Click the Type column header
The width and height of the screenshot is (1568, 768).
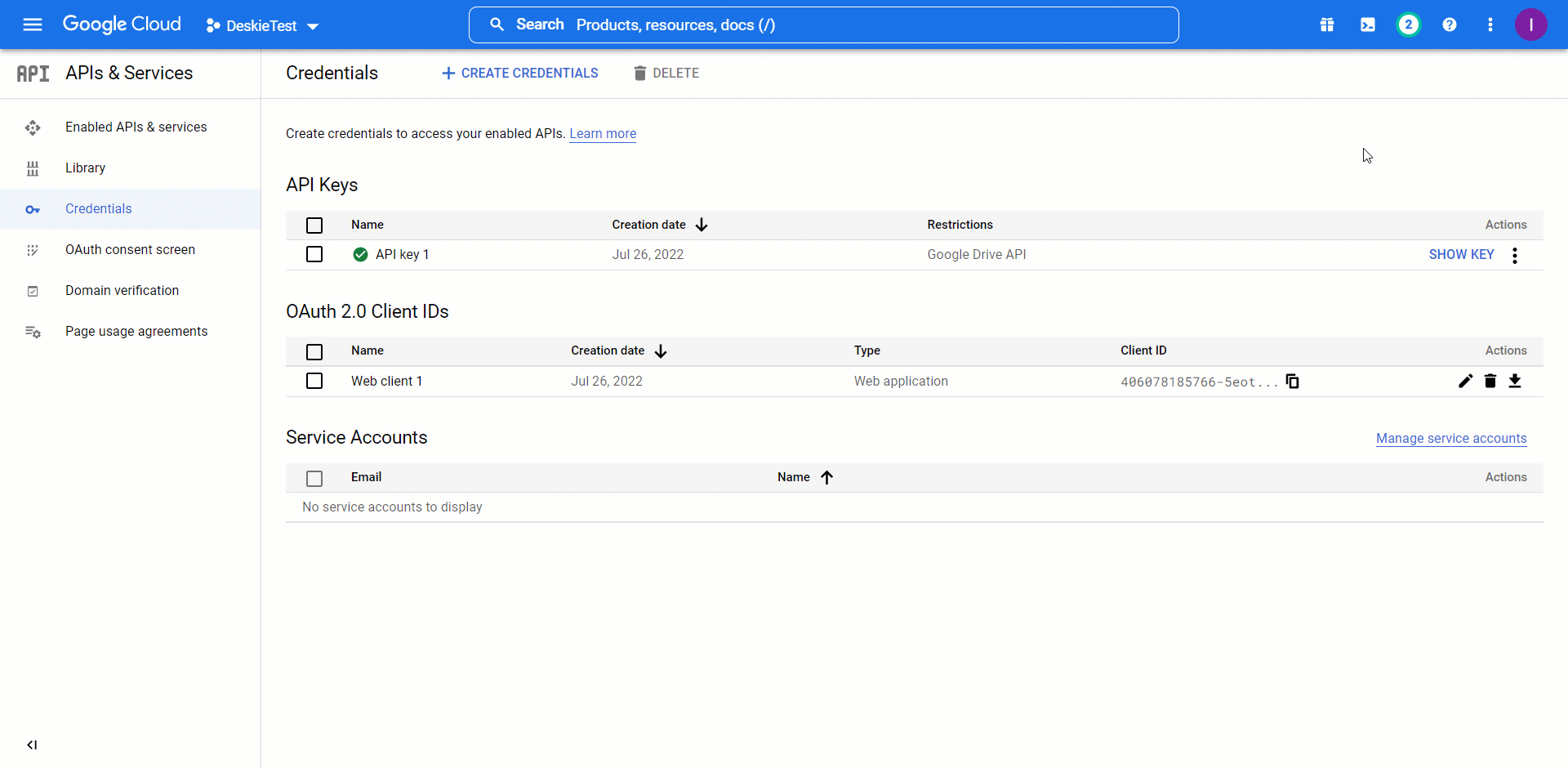(x=866, y=351)
